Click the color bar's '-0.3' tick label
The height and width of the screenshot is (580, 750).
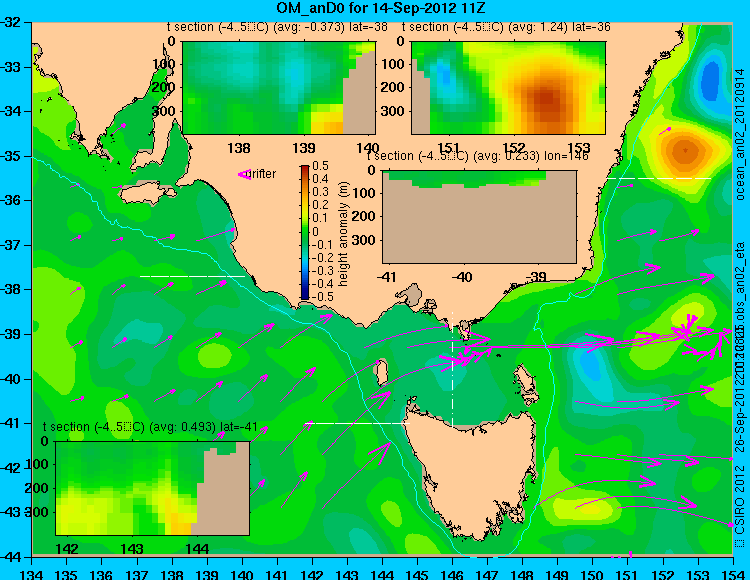pos(322,271)
